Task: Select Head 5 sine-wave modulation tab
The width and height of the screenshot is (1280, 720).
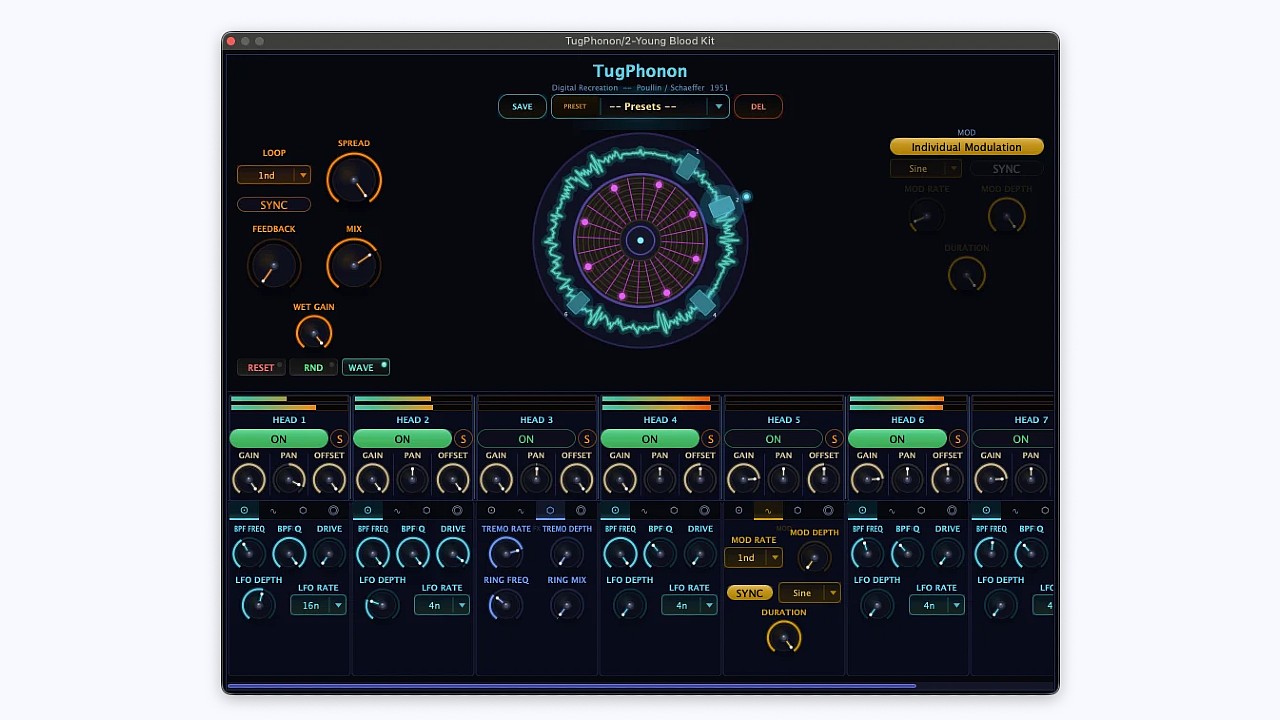Action: coord(768,511)
